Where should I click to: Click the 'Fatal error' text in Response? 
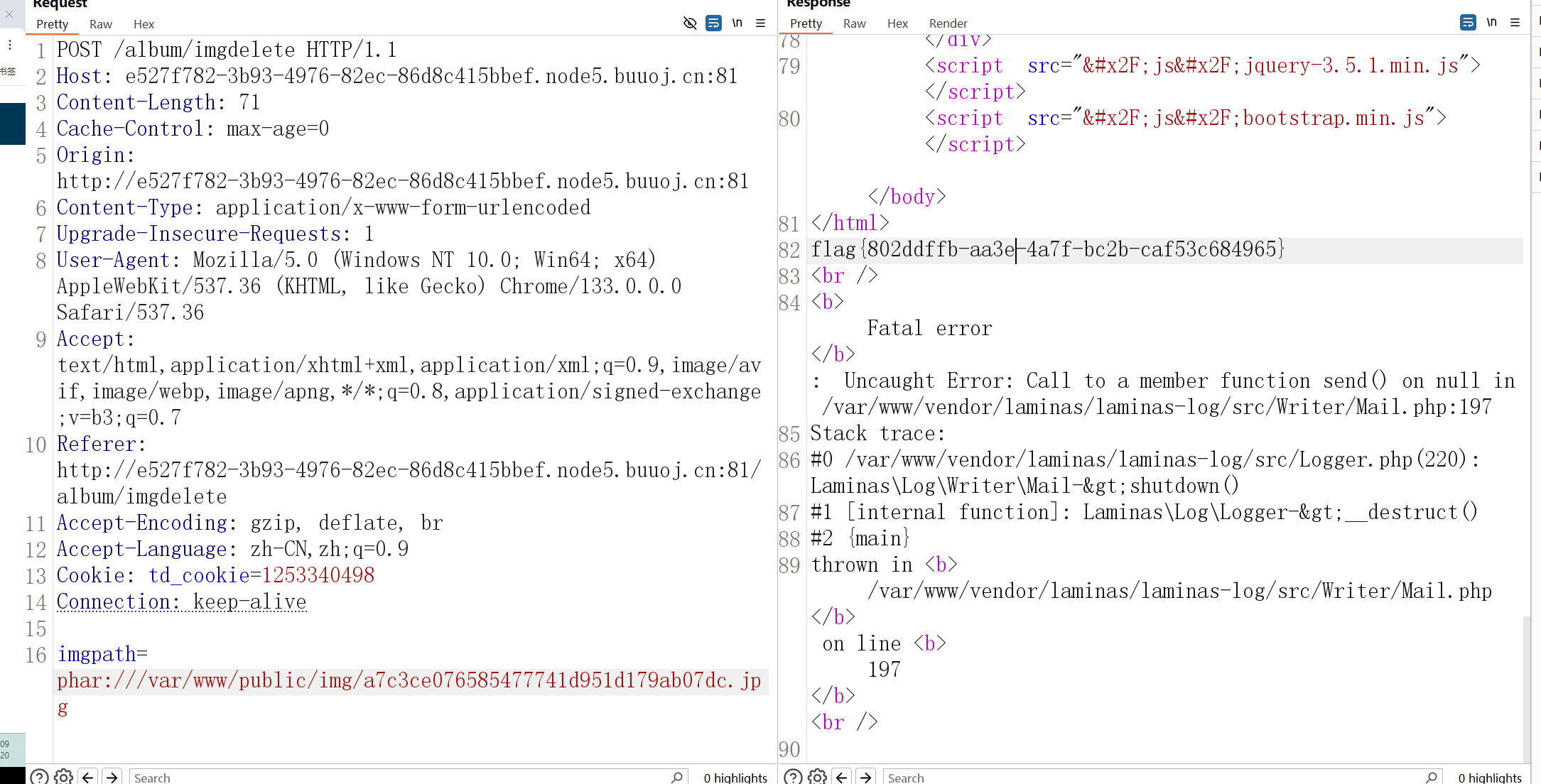[x=929, y=328]
